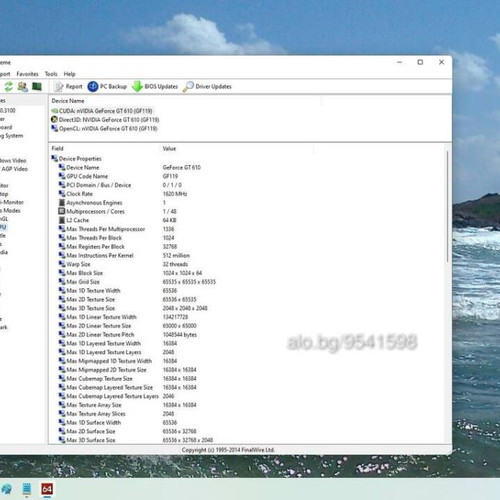The width and height of the screenshot is (500, 500).
Task: Open the Report wizard from toolbar
Action: [68, 87]
